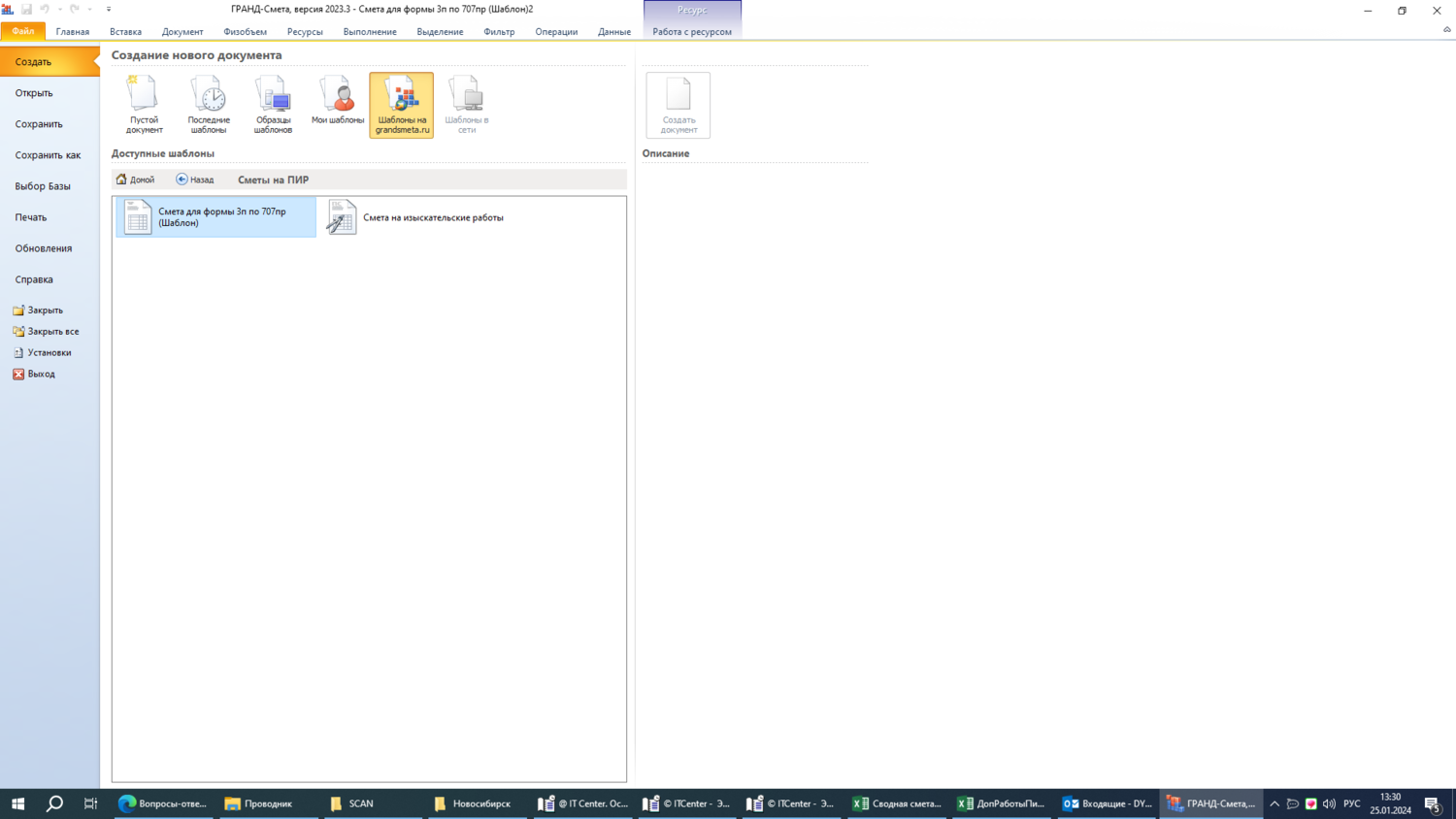Switch to the Данные ribbon tab

point(614,32)
